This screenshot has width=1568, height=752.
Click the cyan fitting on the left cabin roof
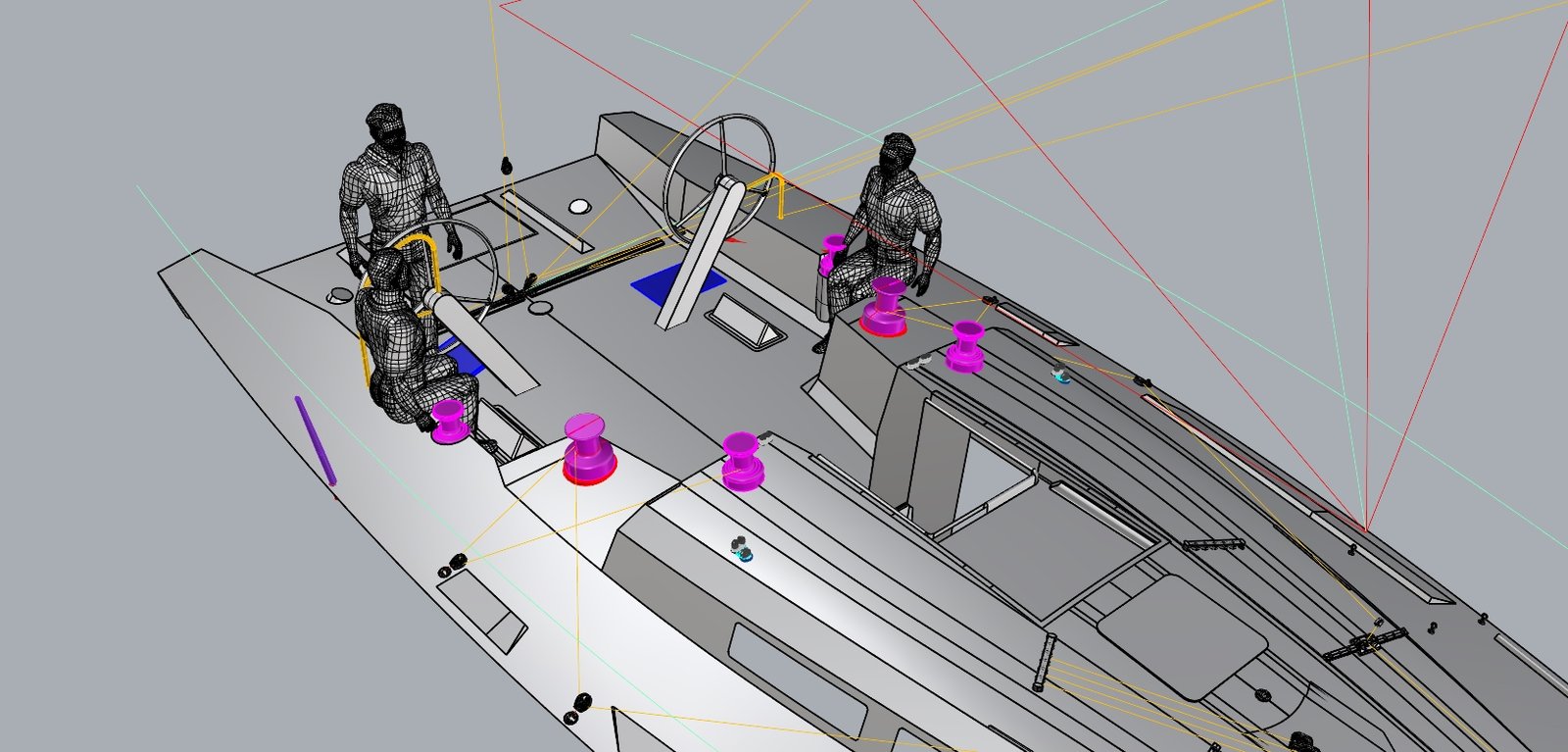pos(746,555)
